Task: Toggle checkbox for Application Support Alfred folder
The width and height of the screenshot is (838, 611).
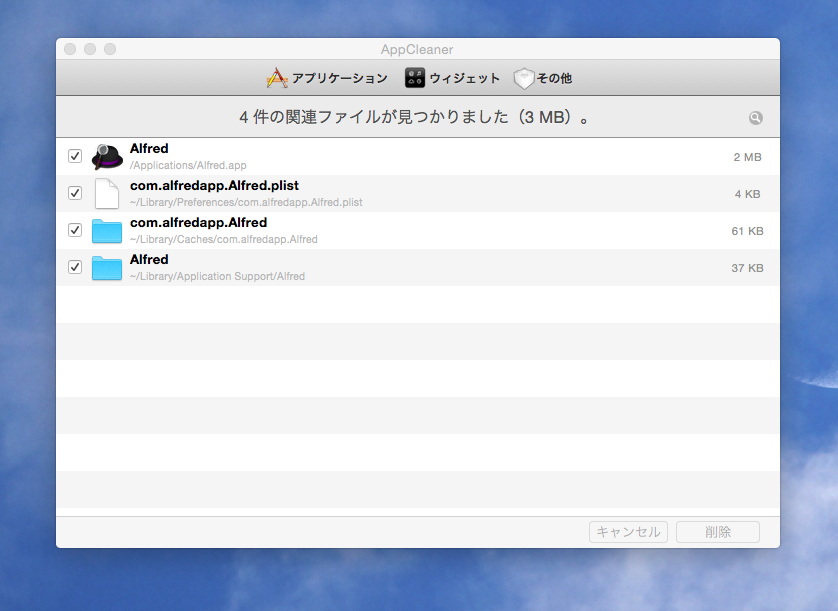Action: [x=75, y=267]
